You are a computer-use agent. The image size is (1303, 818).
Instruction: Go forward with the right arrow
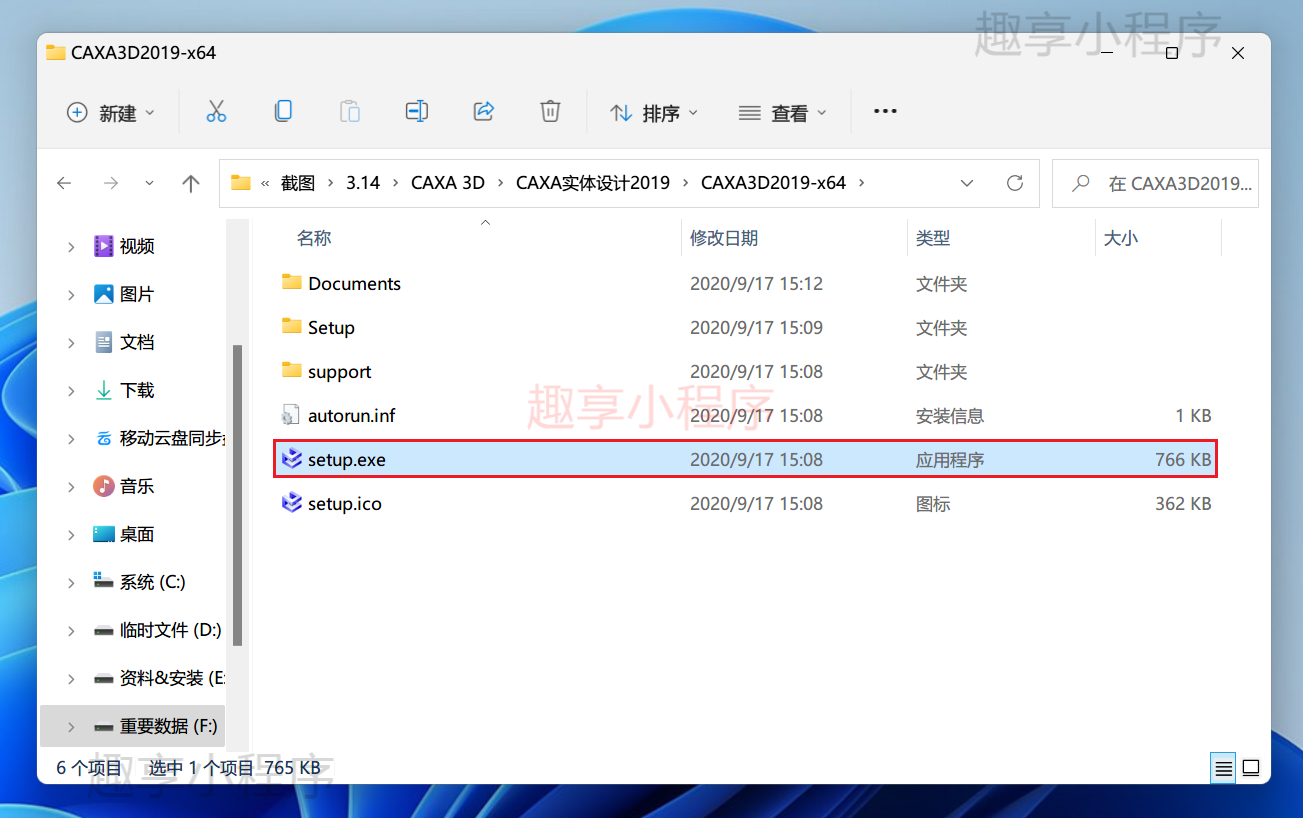pos(111,183)
